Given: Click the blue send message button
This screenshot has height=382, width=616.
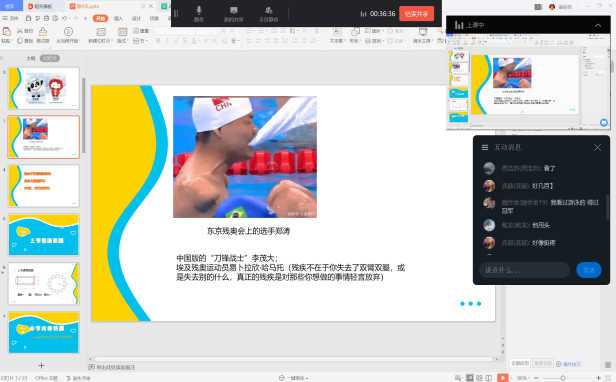Looking at the screenshot, I should pos(588,270).
